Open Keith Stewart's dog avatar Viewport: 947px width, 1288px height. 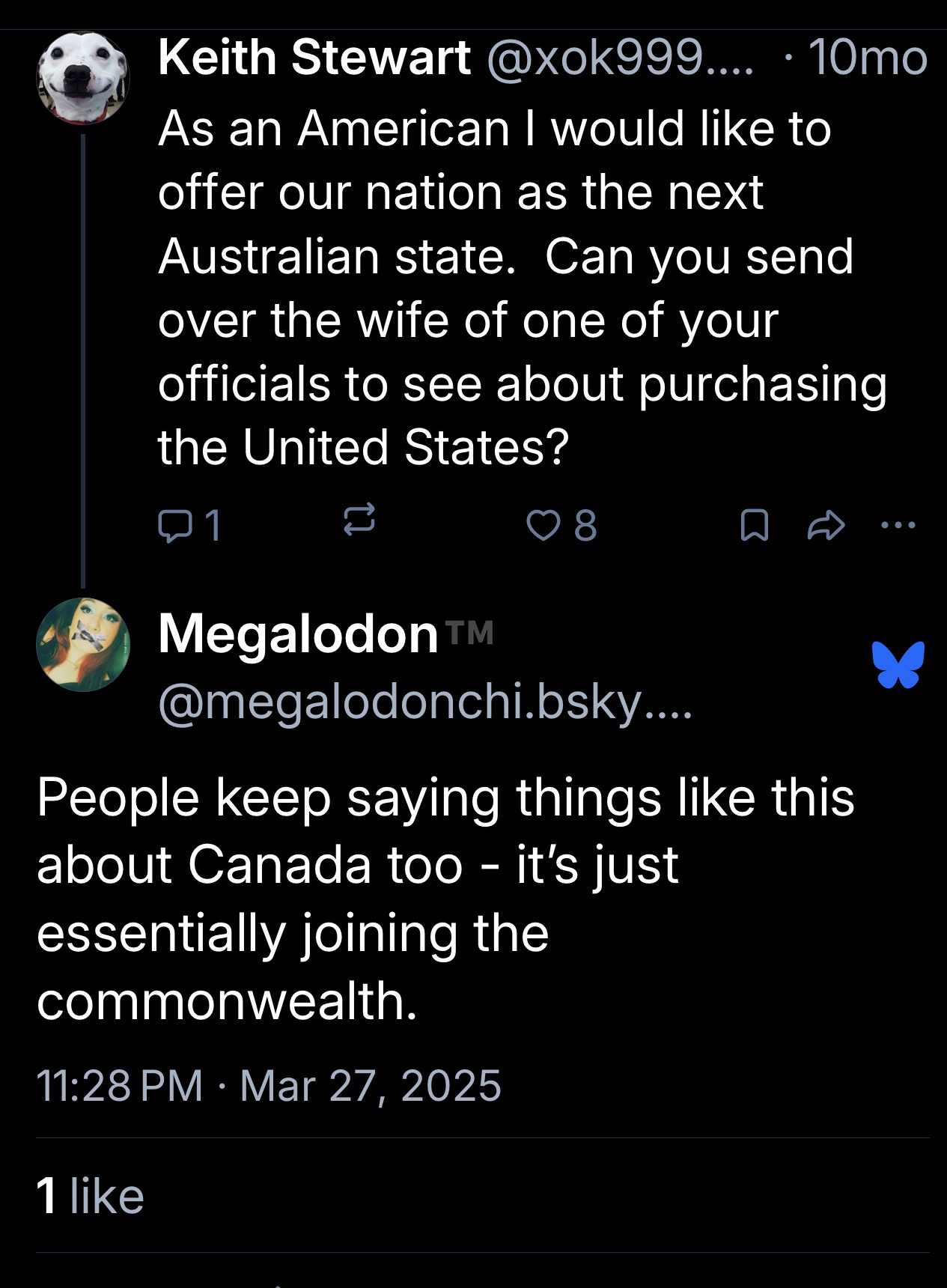83,76
